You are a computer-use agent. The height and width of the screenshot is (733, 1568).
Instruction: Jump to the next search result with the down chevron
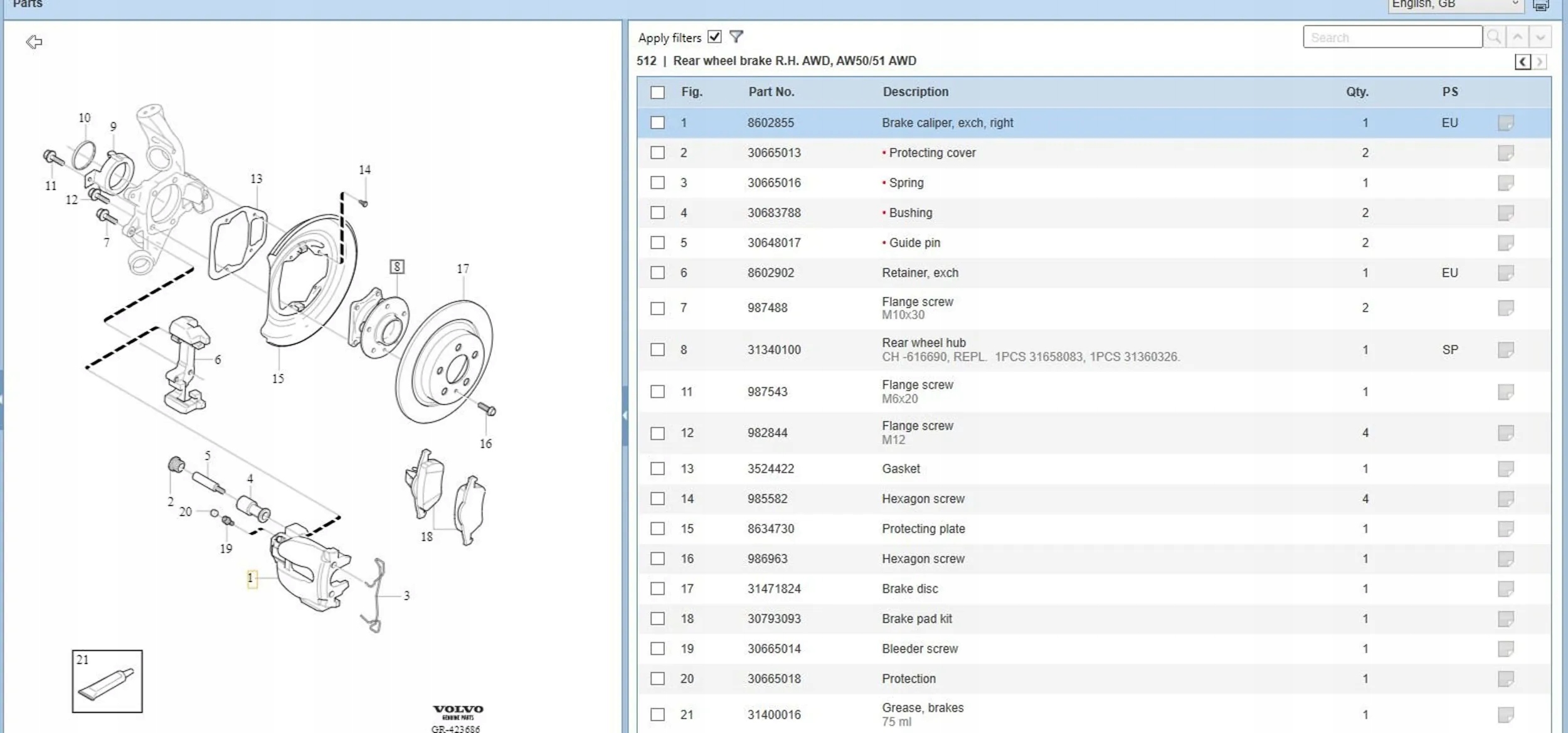1540,37
